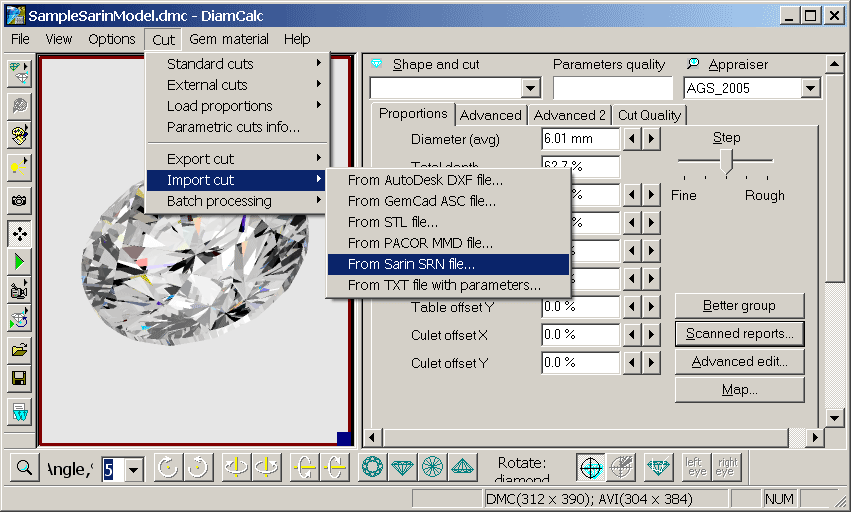
Task: Click the magnifier zoom icon at bottom left
Action: [x=22, y=468]
